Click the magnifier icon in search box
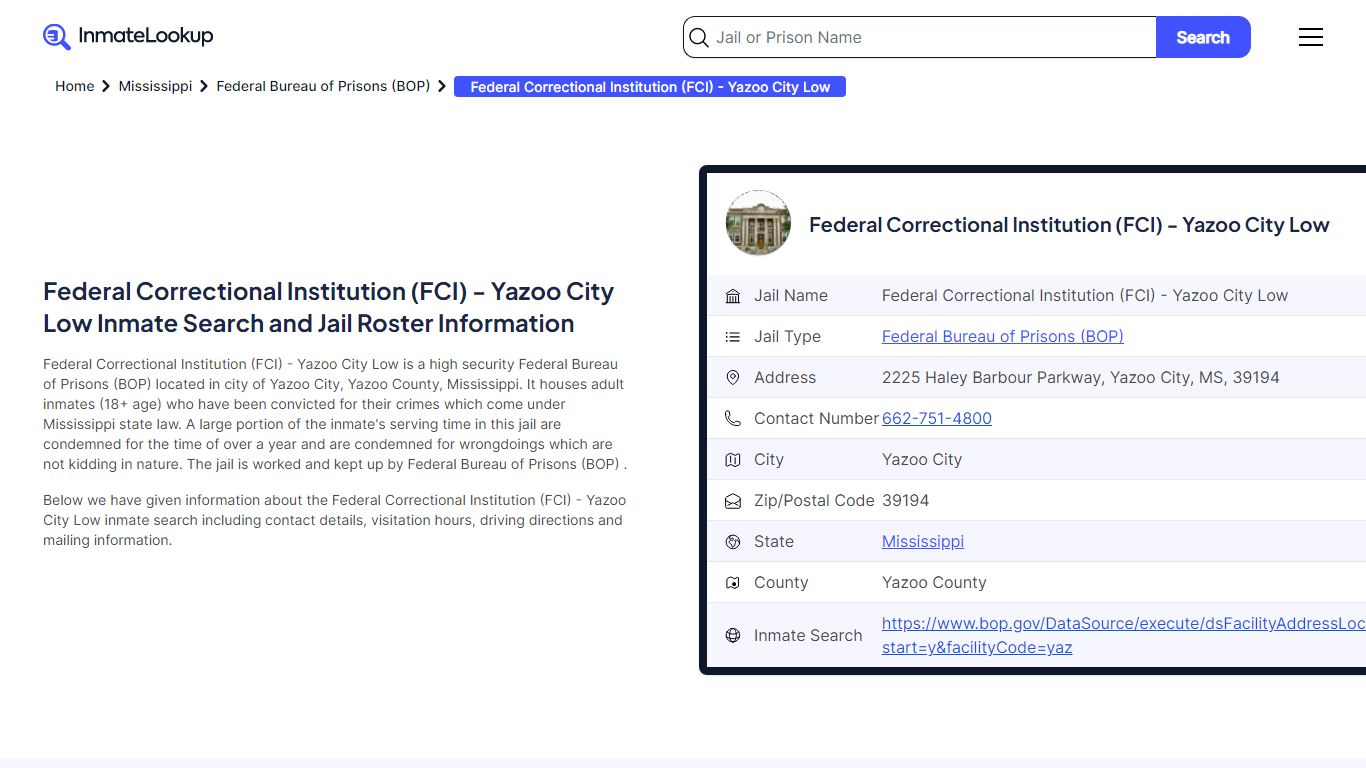Viewport: 1366px width, 768px height. 699,38
